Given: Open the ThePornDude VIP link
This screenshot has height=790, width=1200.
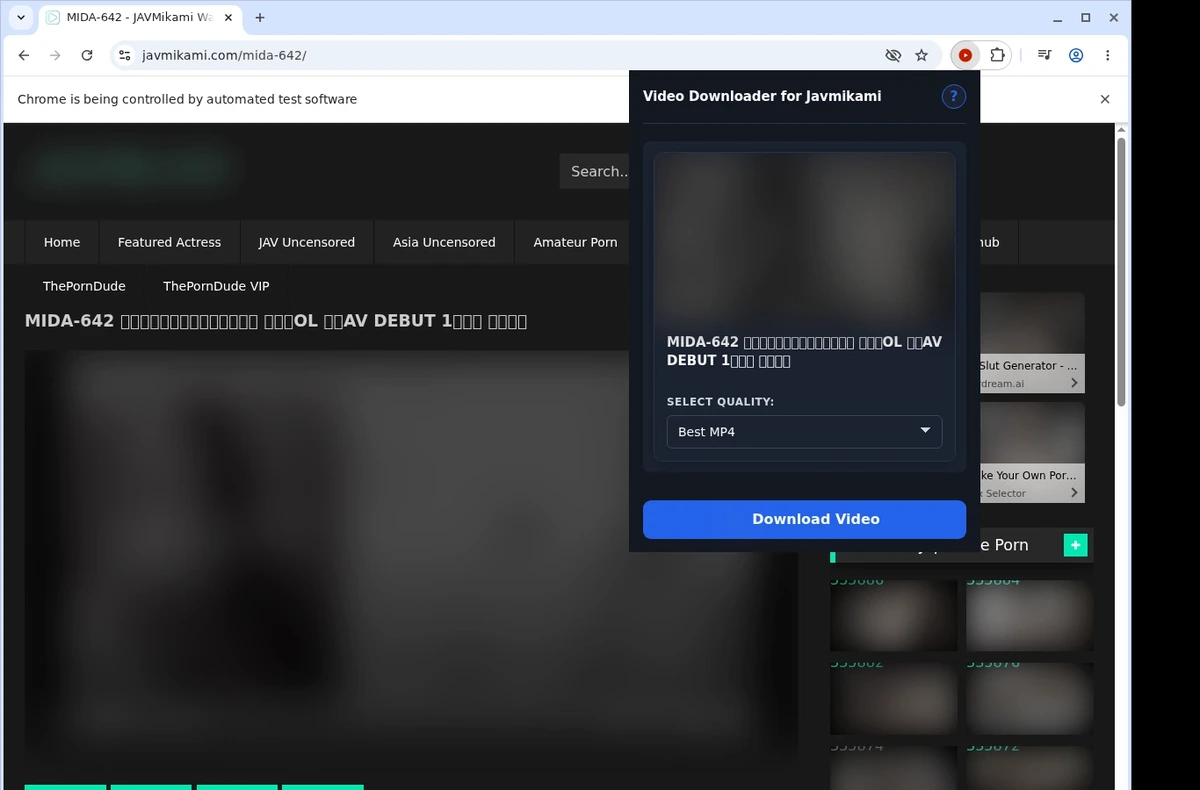Looking at the screenshot, I should pyautogui.click(x=216, y=286).
